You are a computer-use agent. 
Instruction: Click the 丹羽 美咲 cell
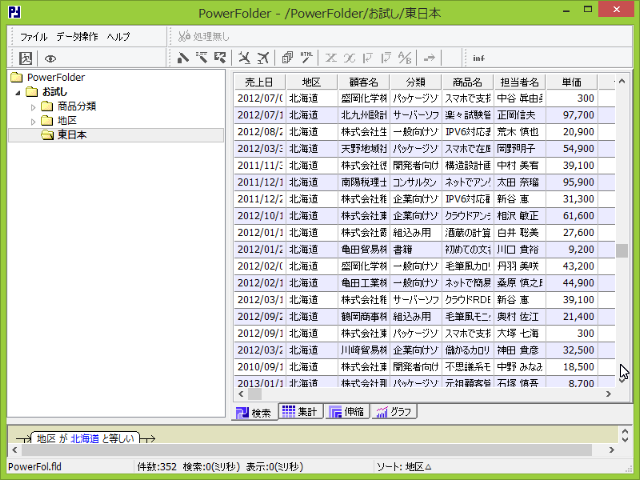(x=520, y=266)
